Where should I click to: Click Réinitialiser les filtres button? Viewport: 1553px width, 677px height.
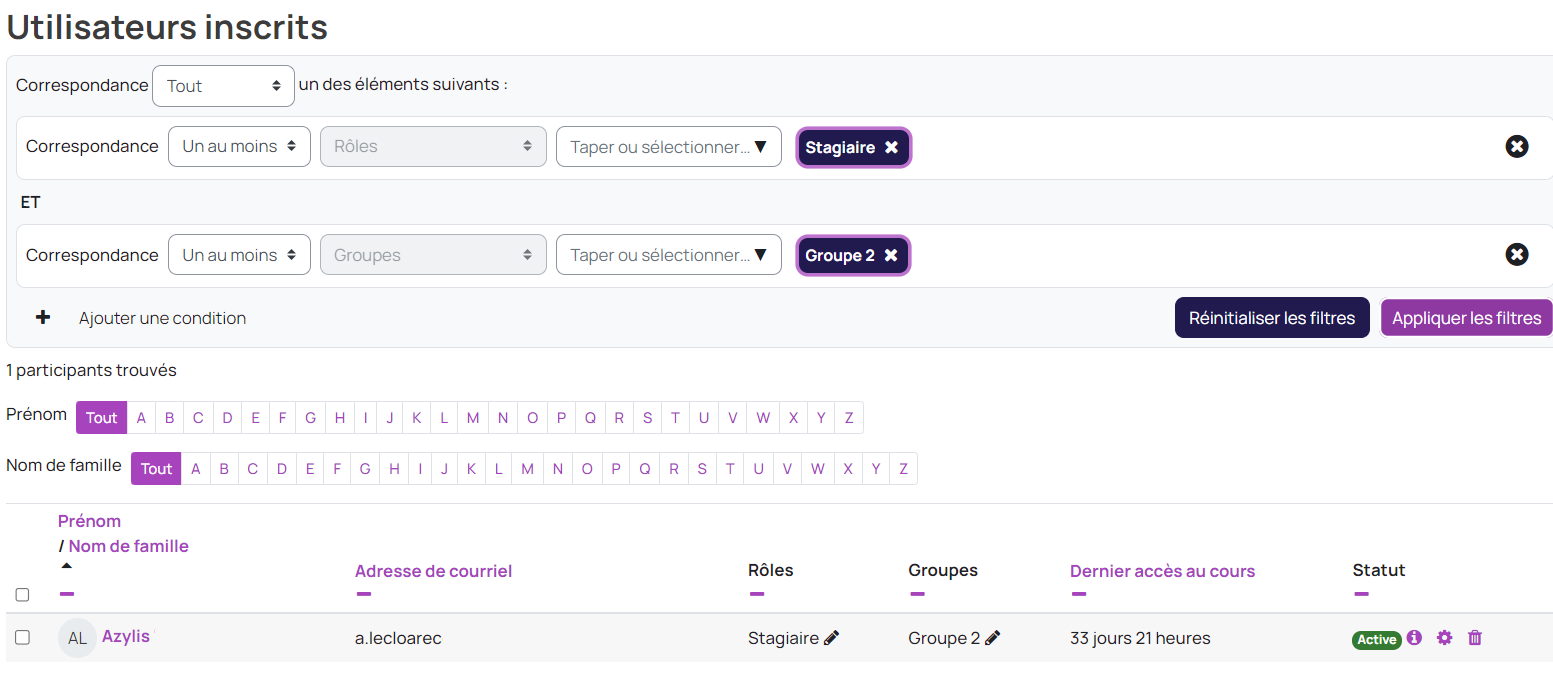click(x=1271, y=318)
